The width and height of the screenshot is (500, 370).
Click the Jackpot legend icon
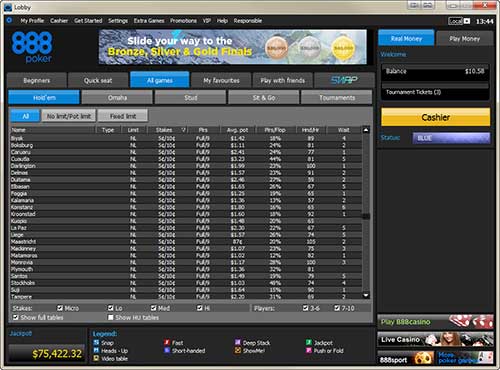[x=309, y=342]
